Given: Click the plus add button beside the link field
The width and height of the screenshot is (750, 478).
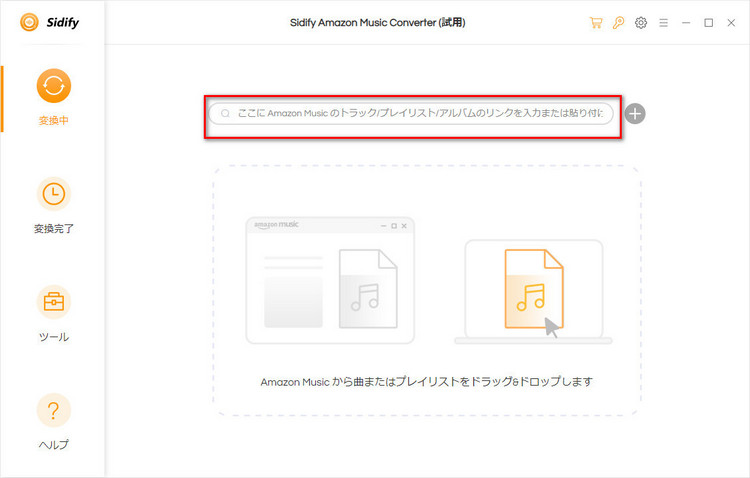Looking at the screenshot, I should 635,114.
